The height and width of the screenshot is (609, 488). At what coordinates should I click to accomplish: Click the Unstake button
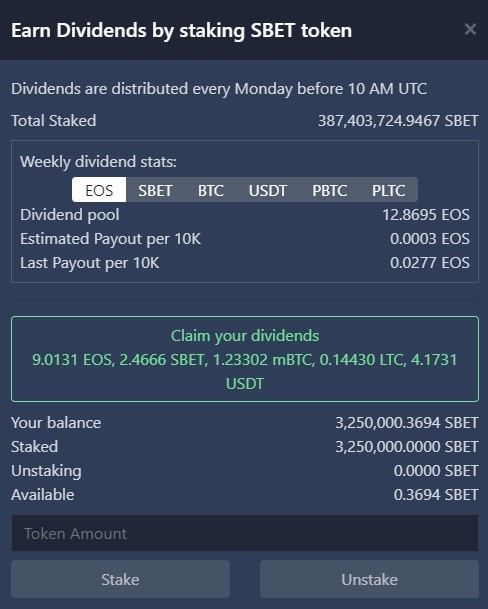point(369,579)
